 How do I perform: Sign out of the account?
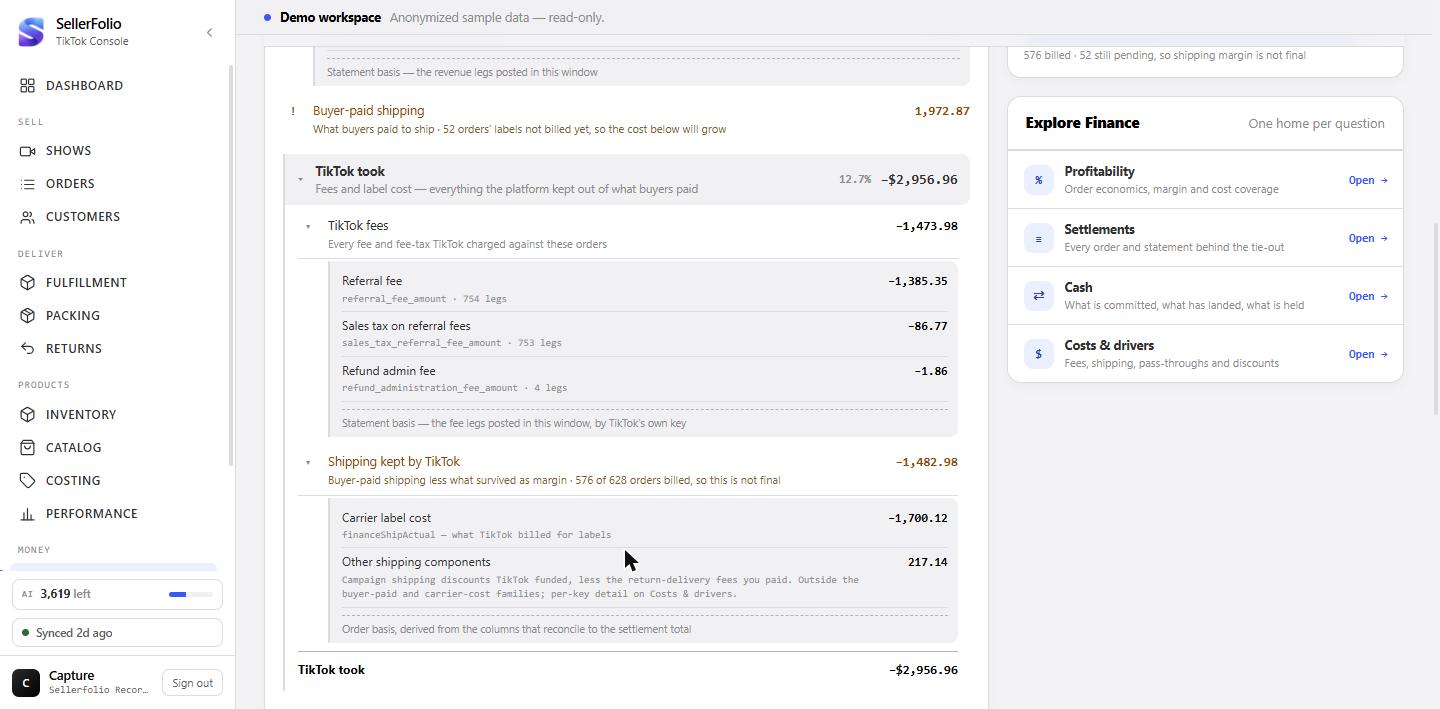pyautogui.click(x=192, y=683)
